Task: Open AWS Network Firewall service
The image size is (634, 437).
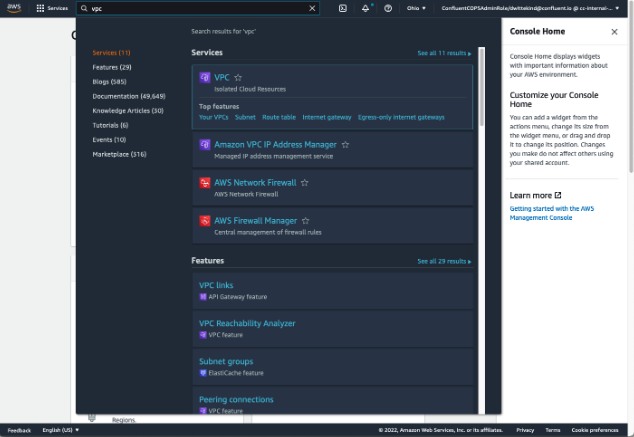Action: [255, 183]
